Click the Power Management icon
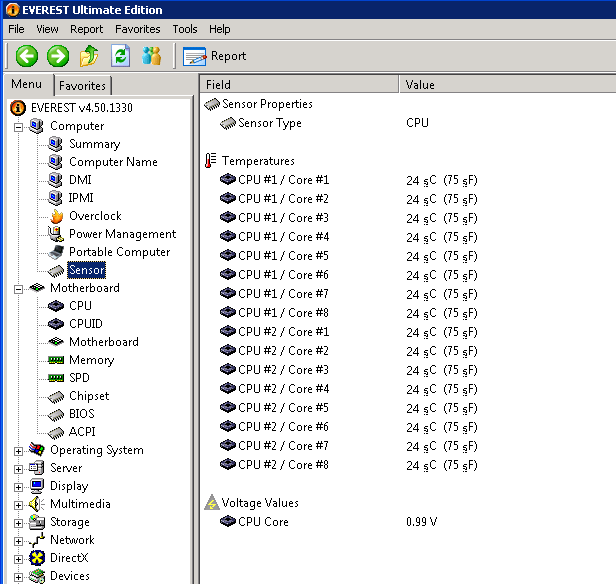The width and height of the screenshot is (616, 584). click(55, 234)
